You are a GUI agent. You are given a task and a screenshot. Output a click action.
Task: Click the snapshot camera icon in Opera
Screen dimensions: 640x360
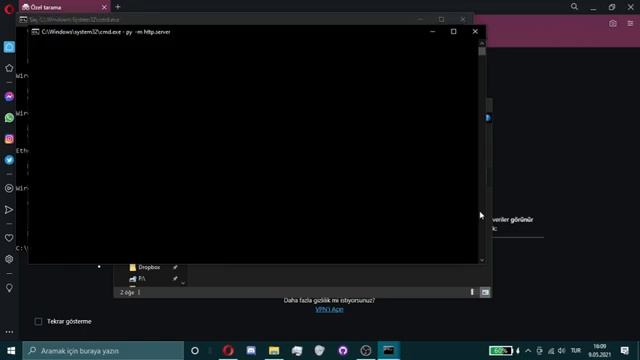point(613,24)
